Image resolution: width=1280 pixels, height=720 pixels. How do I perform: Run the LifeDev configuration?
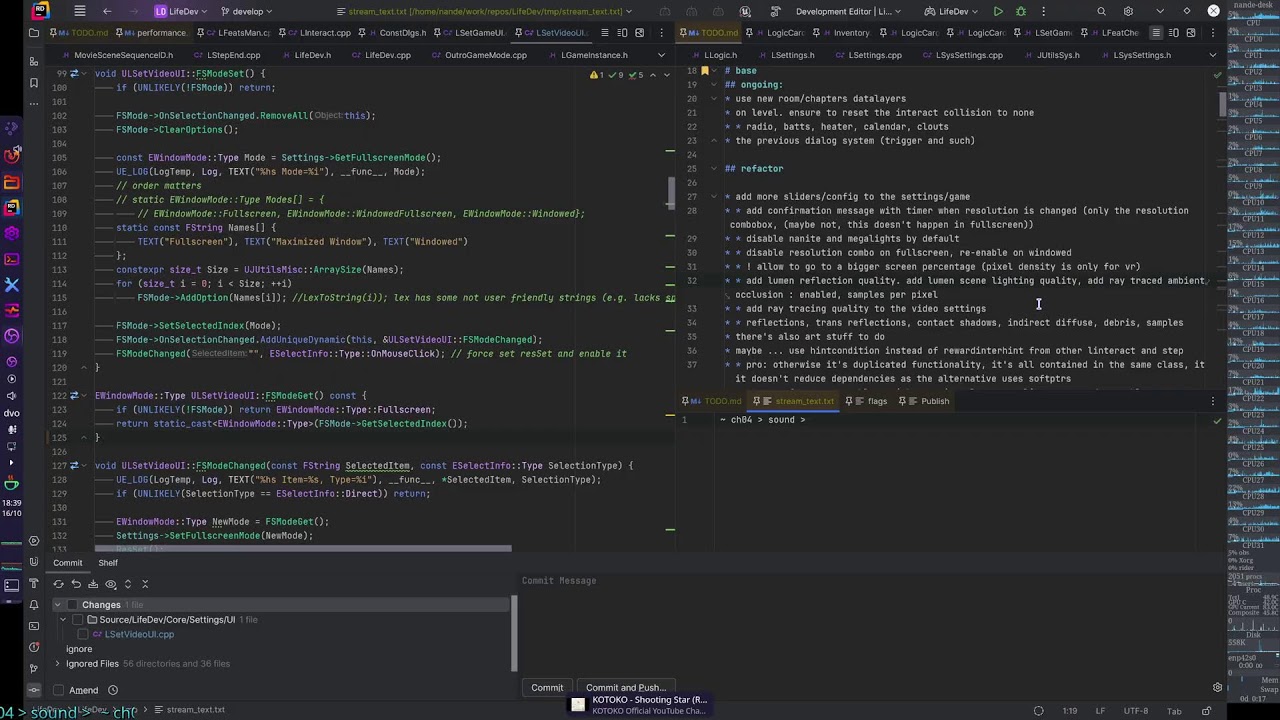tap(998, 12)
